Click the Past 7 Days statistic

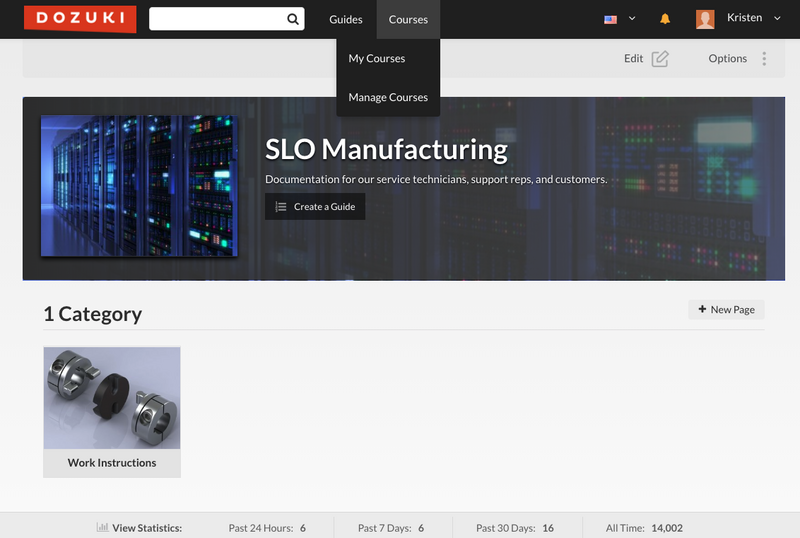pyautogui.click(x=391, y=528)
